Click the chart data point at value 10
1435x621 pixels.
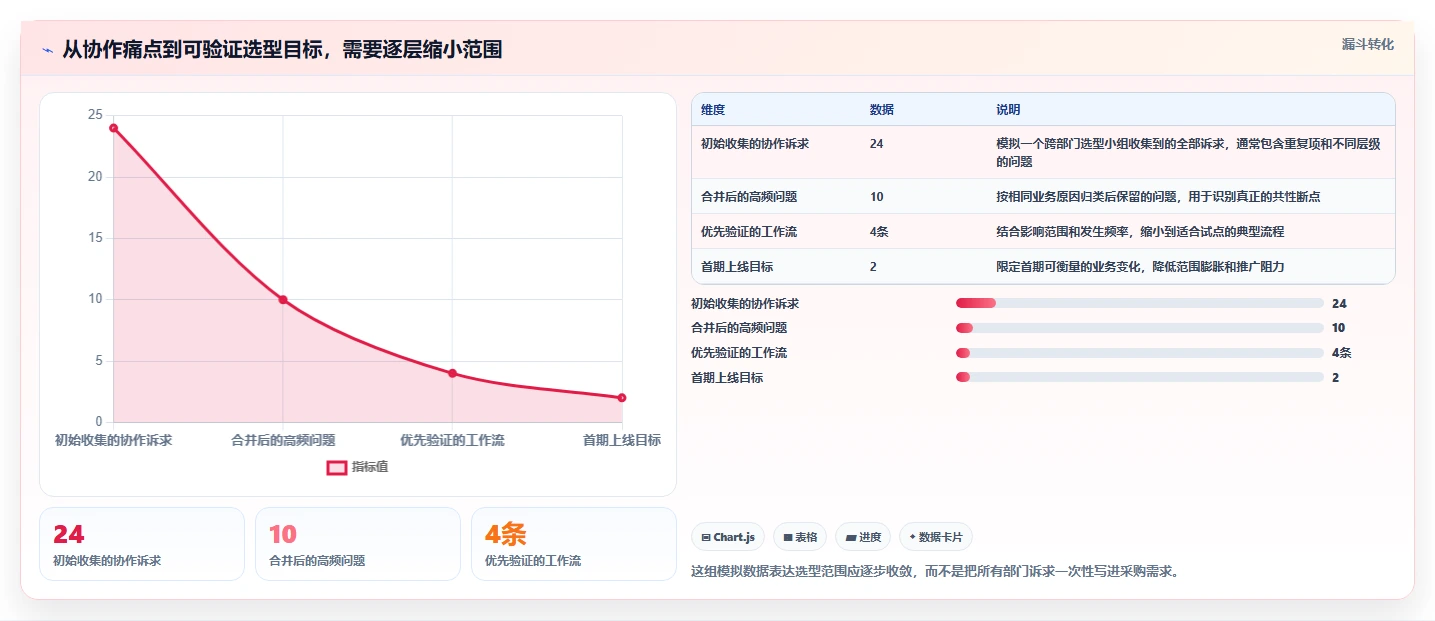[x=283, y=300]
